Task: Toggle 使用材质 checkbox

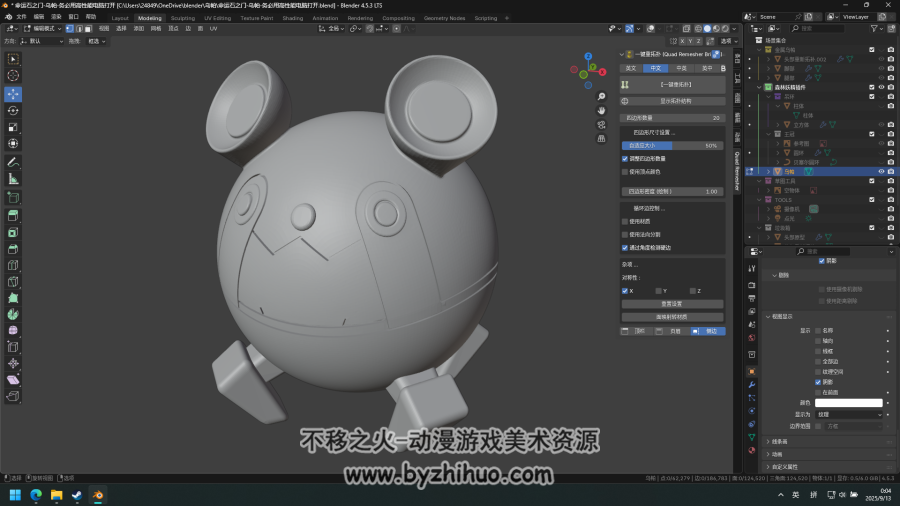Action: tap(625, 221)
